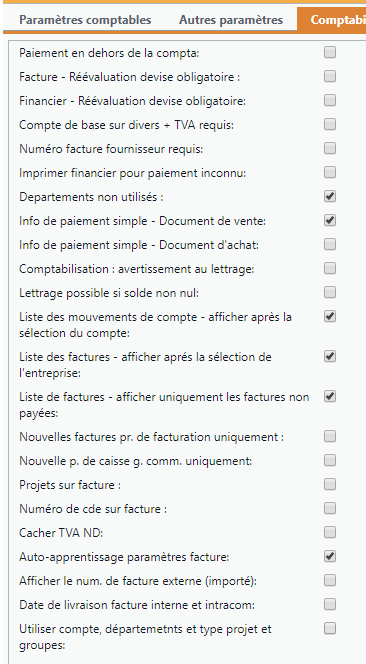This screenshot has height=664, width=366.
Task: Check Facture - Réévaluation devise obligatoire
Action: coord(330,77)
